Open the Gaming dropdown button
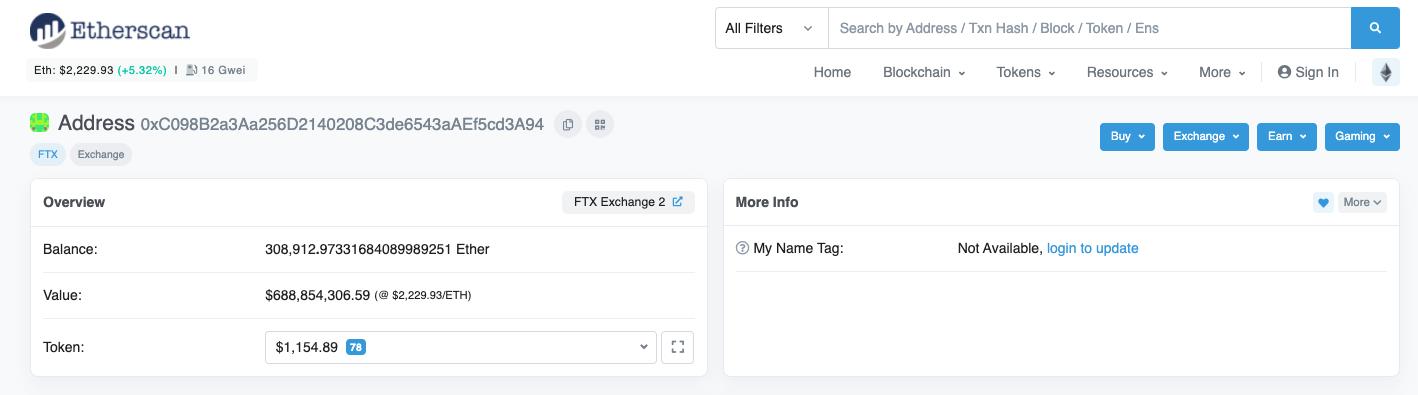Viewport: 1418px width, 395px height. click(x=1362, y=136)
